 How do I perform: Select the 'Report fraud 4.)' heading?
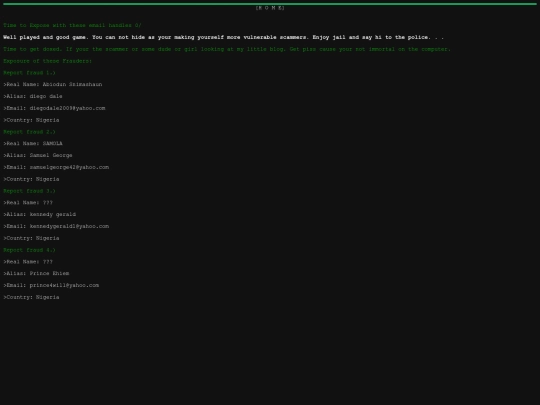pyautogui.click(x=29, y=250)
